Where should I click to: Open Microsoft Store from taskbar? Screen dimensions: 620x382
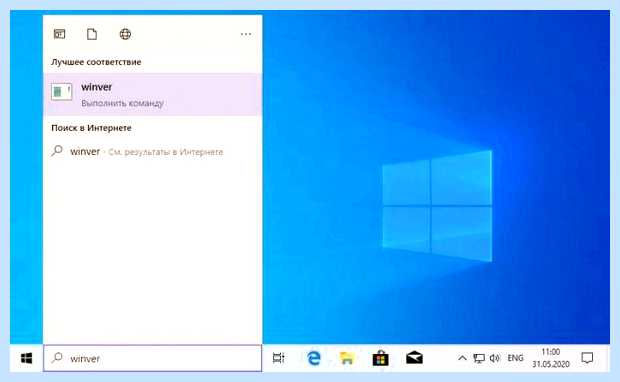pos(380,358)
